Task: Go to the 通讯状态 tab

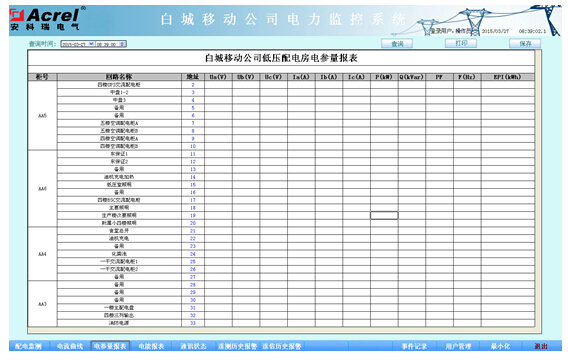Action: 193,346
